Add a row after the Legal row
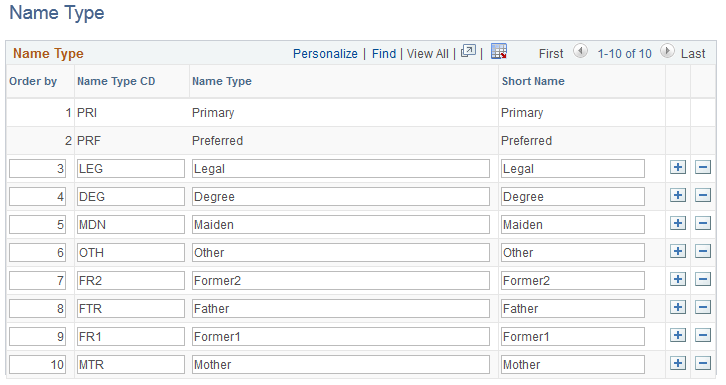 678,168
